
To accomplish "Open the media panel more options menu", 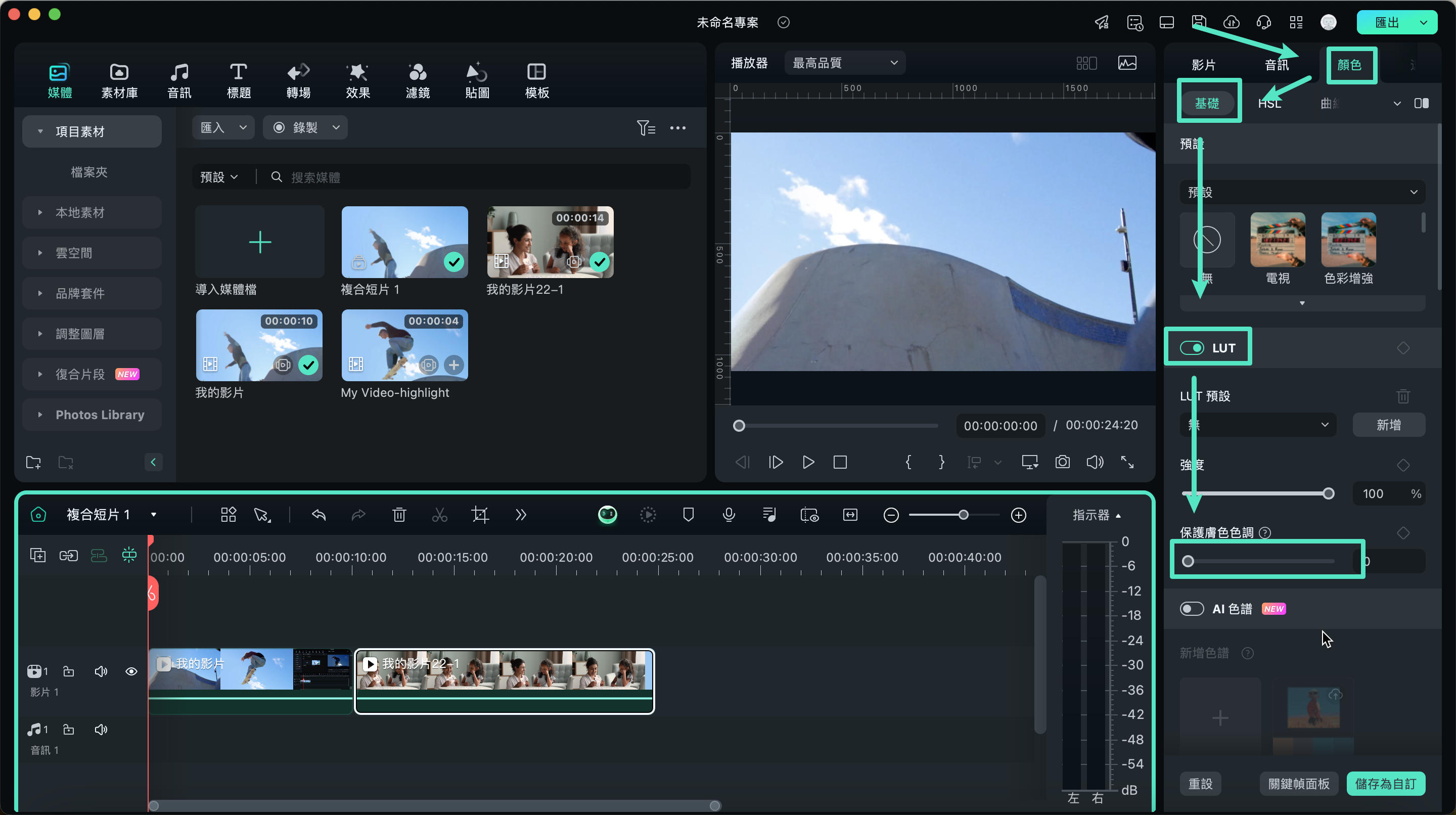I will point(677,128).
